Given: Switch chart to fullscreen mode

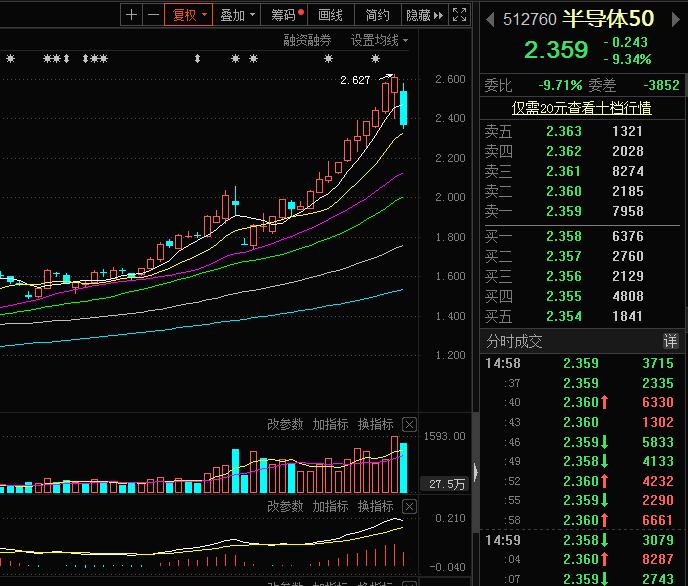Looking at the screenshot, I should (459, 15).
